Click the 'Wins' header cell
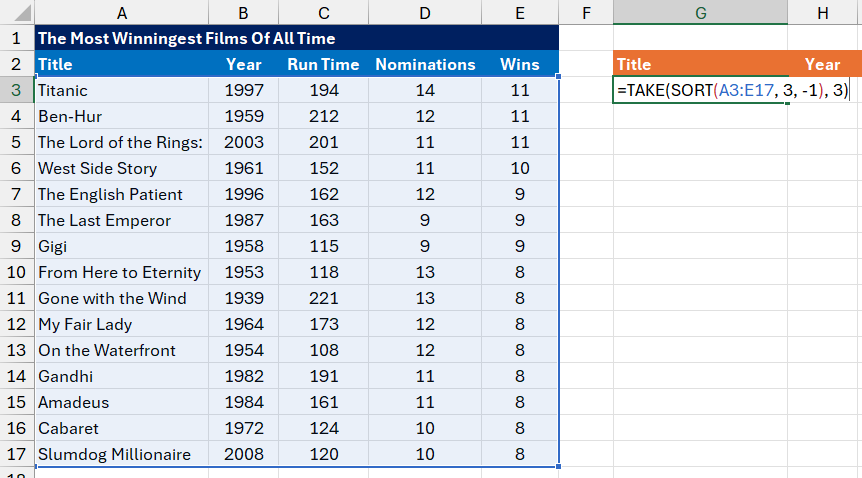 (x=520, y=64)
